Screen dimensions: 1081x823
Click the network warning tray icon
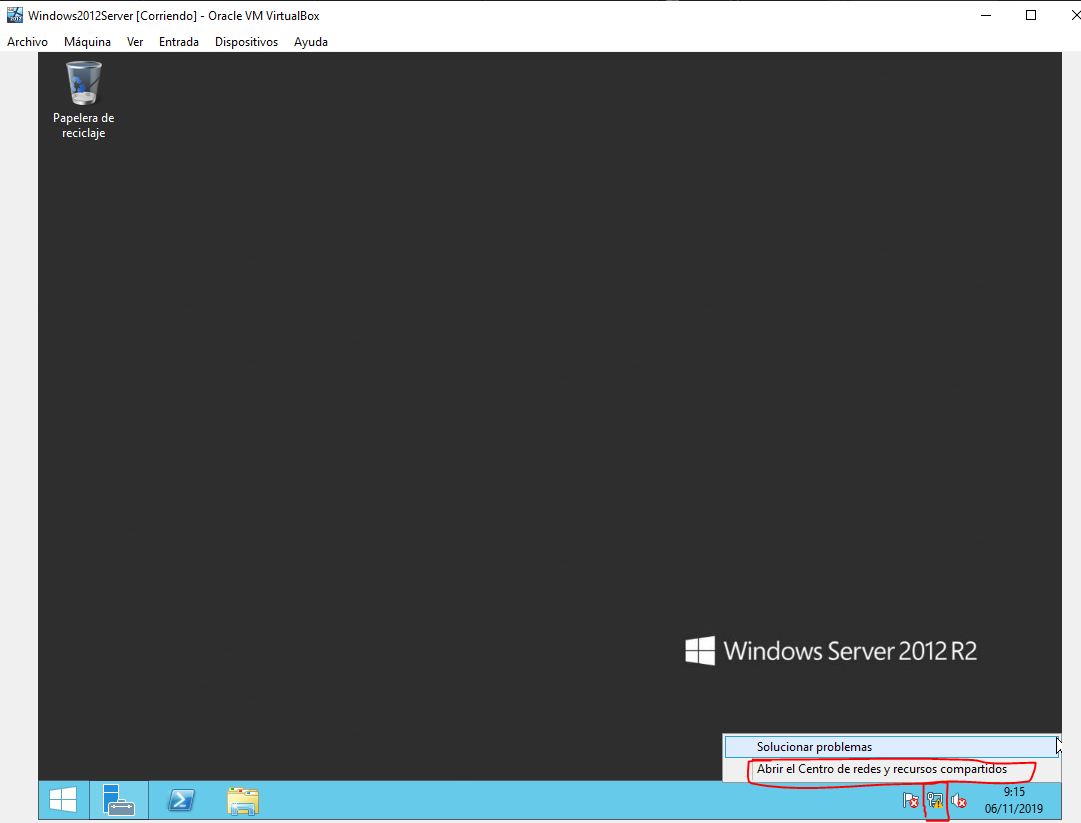(x=935, y=800)
